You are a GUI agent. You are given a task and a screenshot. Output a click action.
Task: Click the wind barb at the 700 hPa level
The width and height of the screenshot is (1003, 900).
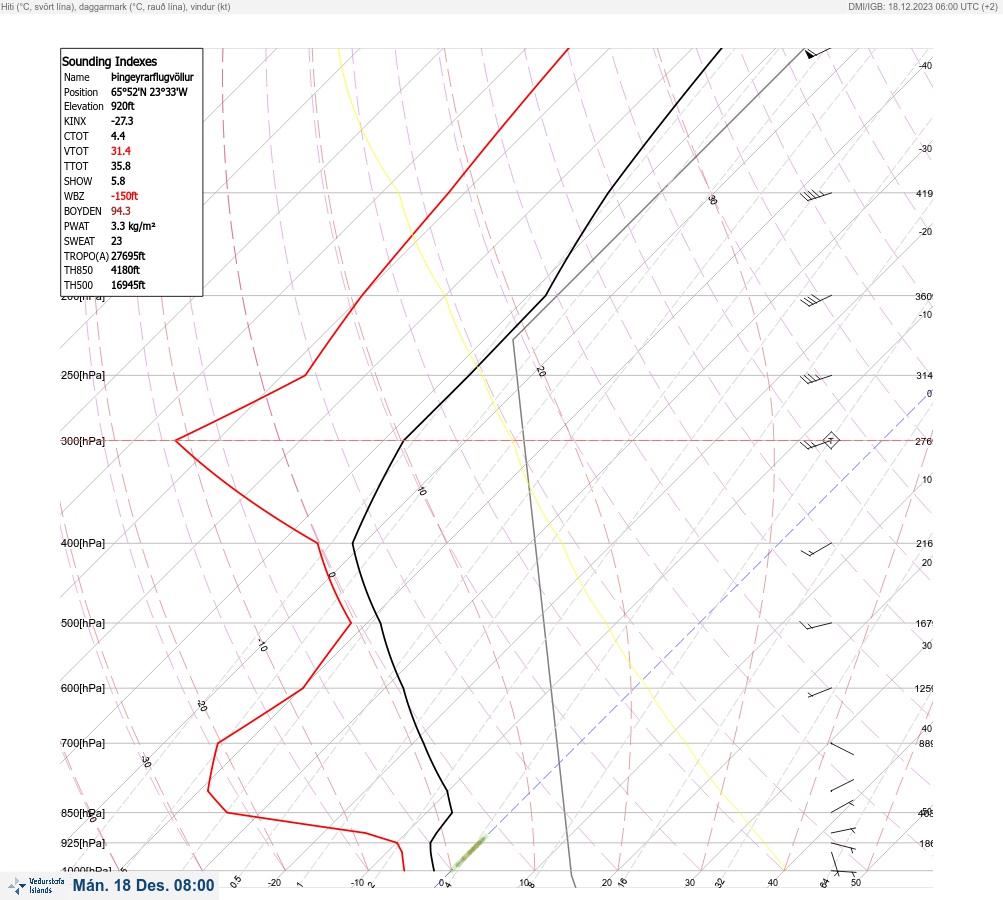coord(842,748)
